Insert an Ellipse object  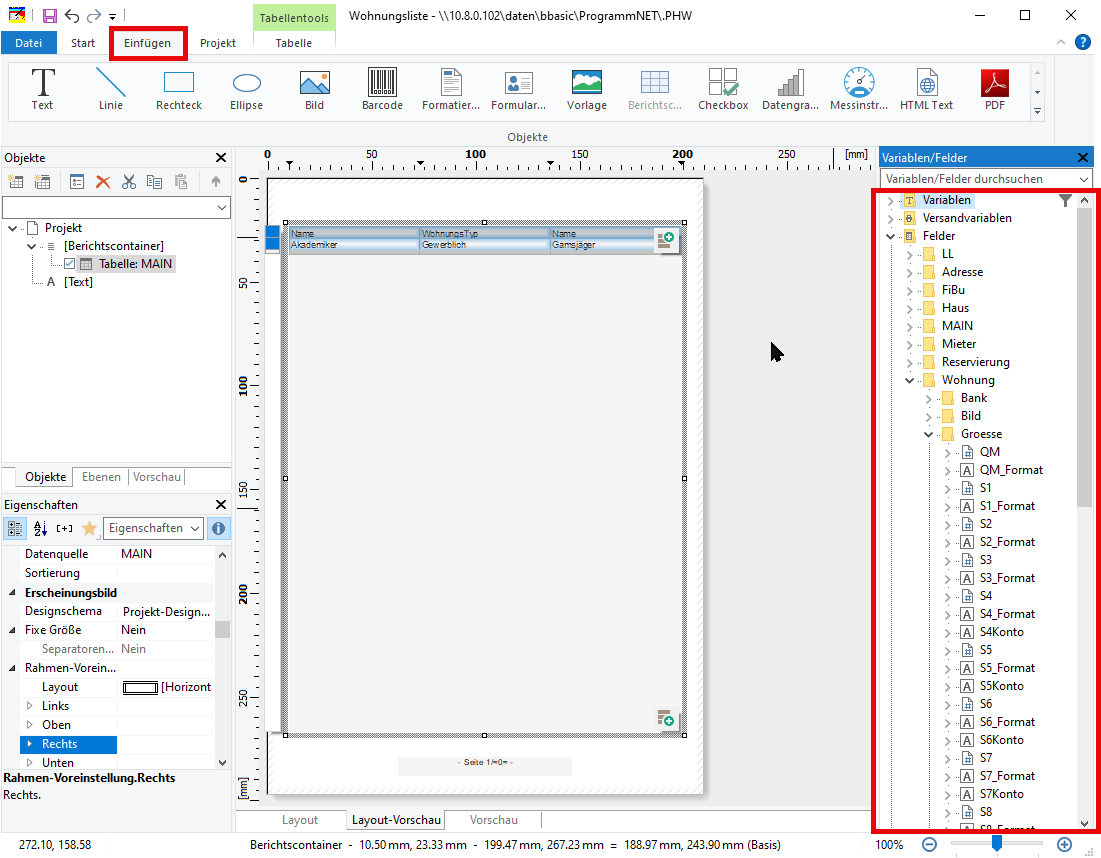click(246, 89)
